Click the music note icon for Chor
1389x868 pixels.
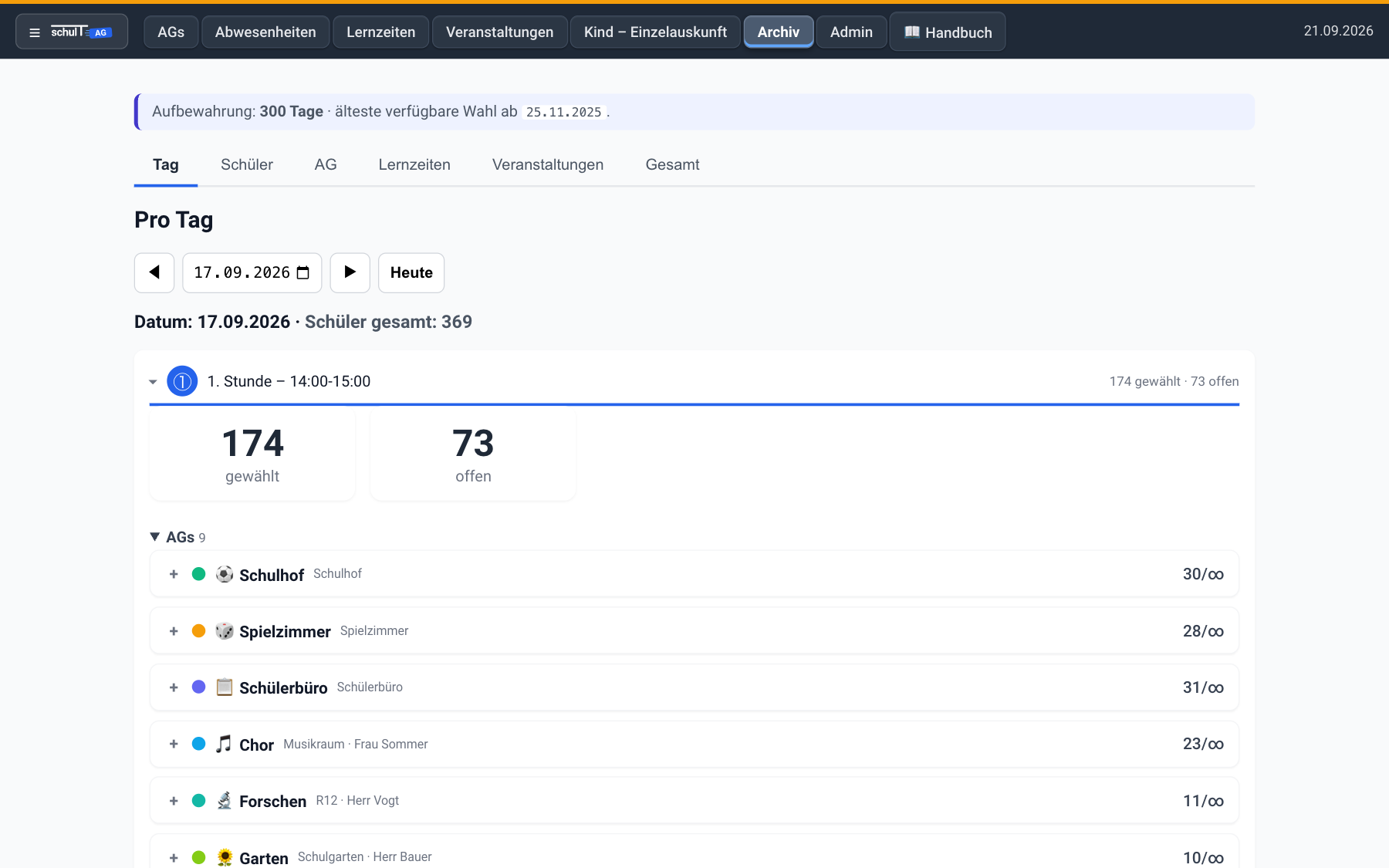225,744
